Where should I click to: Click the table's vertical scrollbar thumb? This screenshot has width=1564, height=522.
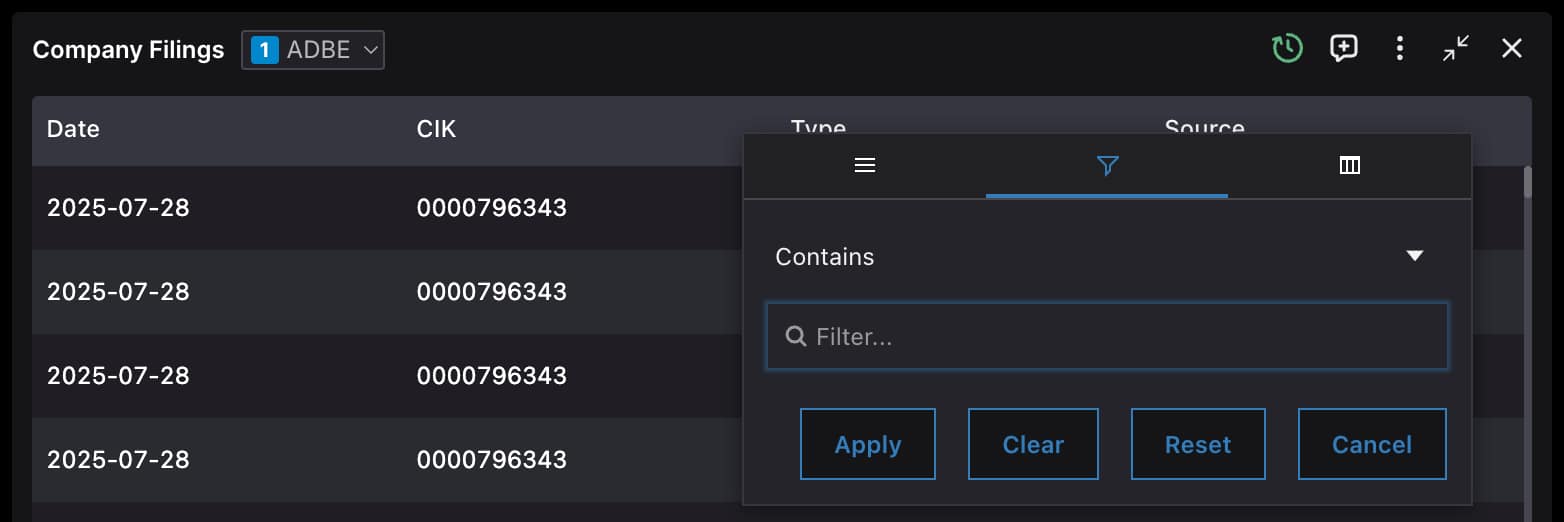point(1527,182)
